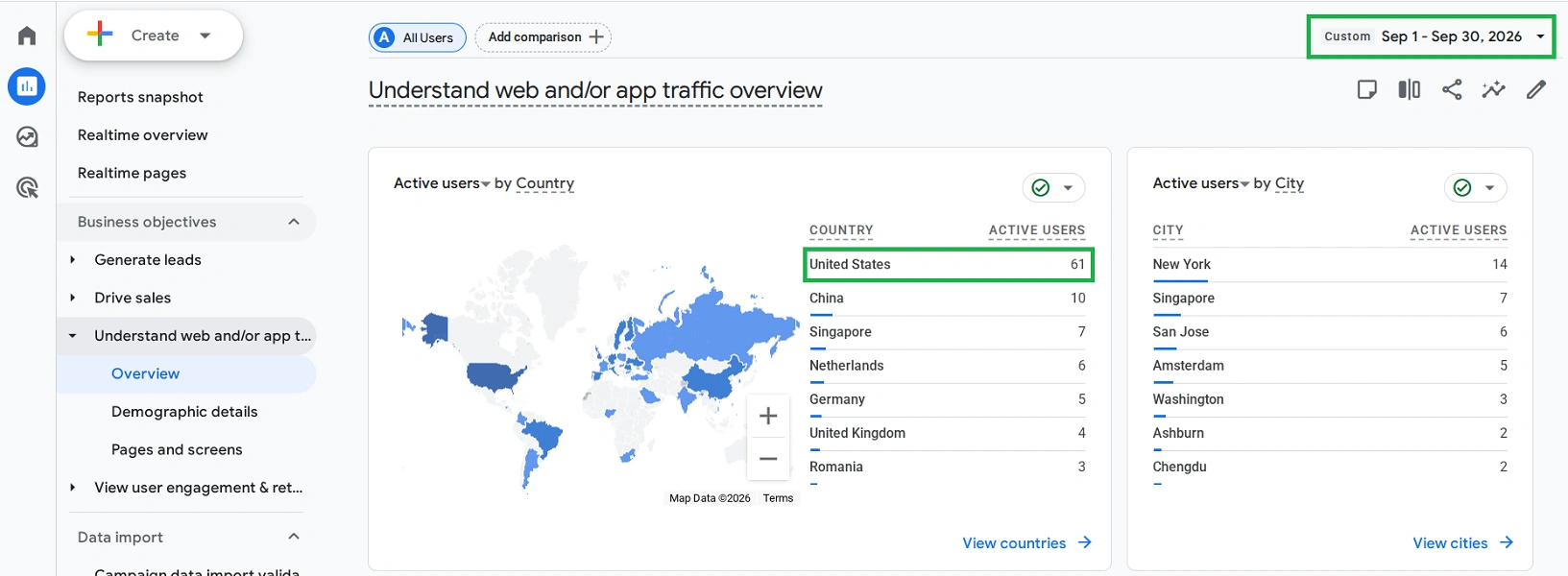Screen dimensions: 1568x576
Task: Collapse Understand web and/or app traffic item
Action: 72,336
